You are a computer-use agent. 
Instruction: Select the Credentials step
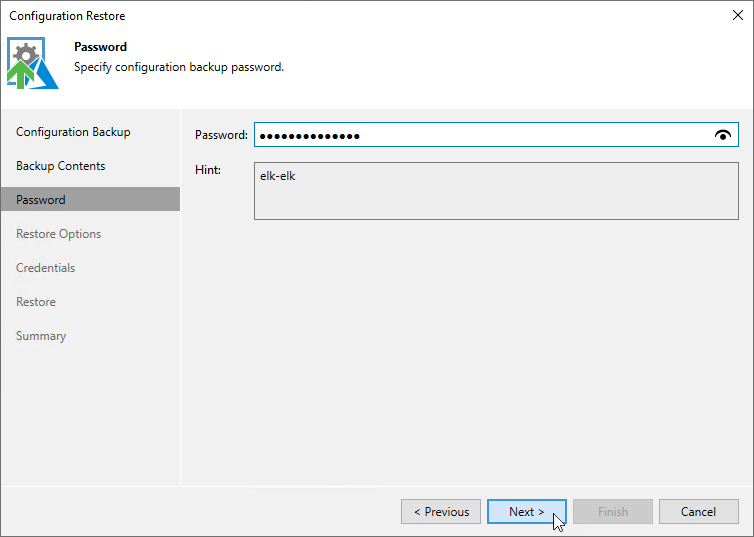pos(46,268)
